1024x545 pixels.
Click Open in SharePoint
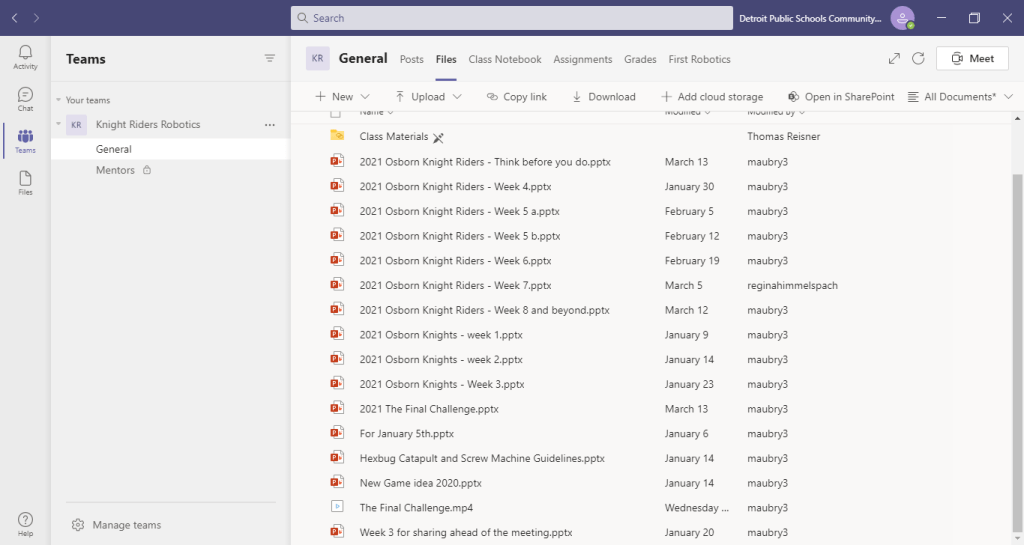pyautogui.click(x=840, y=97)
